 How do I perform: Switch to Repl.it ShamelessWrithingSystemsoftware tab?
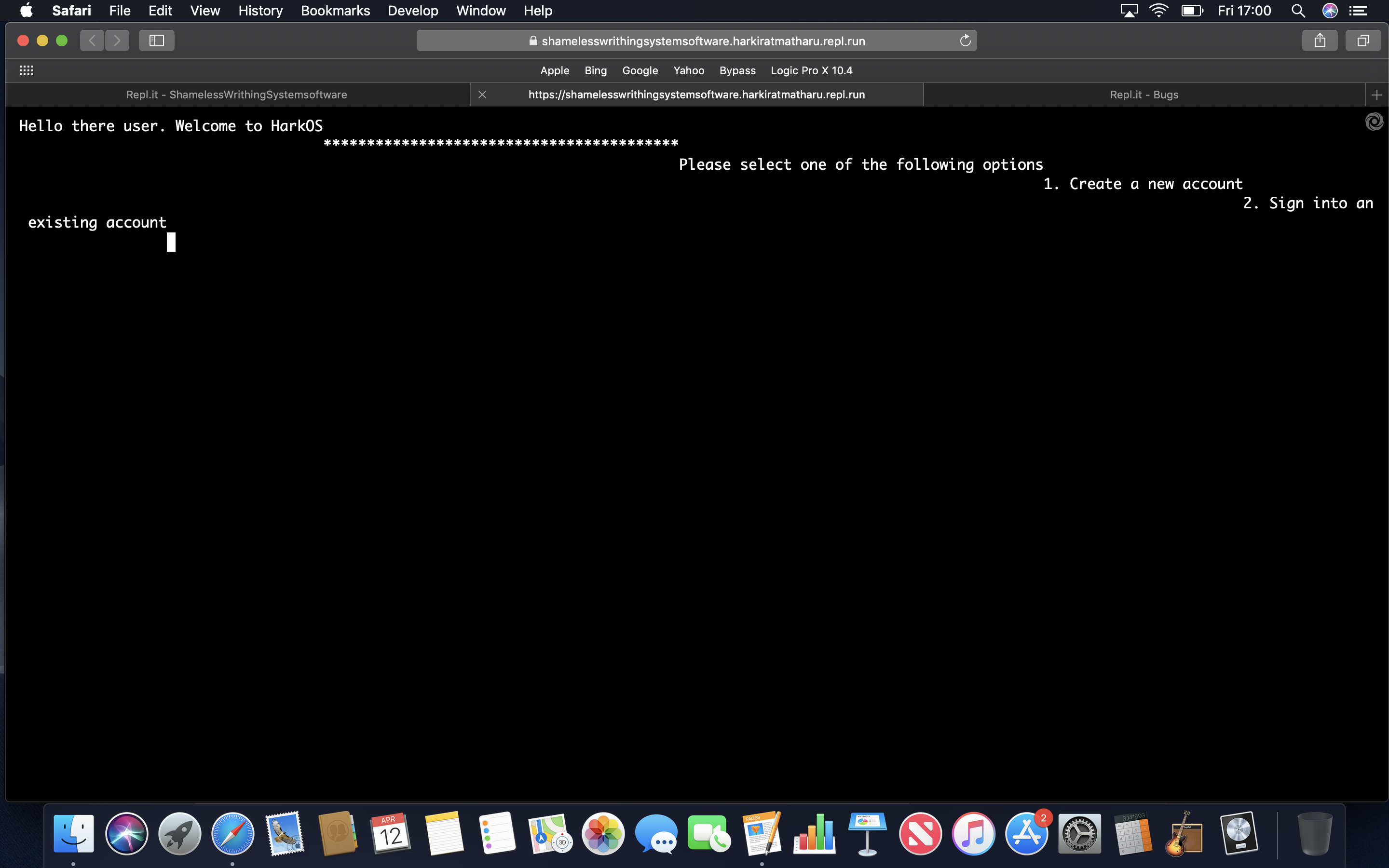237,95
